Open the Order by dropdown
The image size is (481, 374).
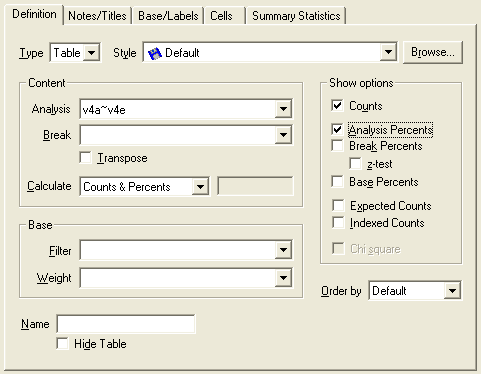click(452, 291)
